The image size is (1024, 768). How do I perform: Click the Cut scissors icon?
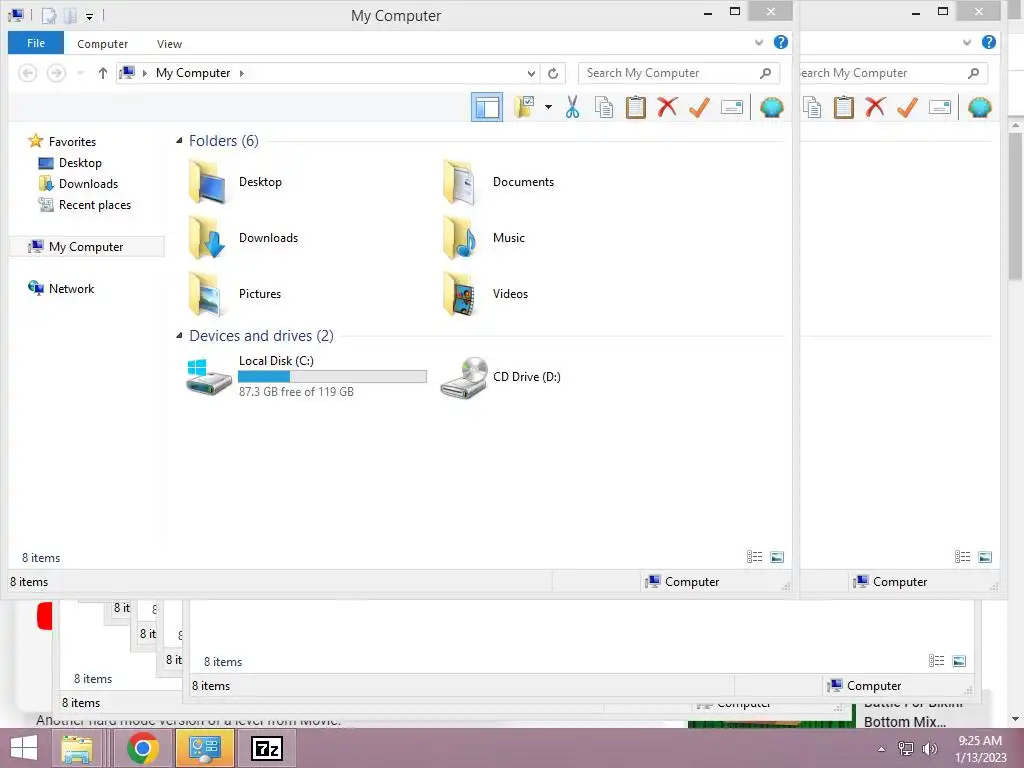pos(573,107)
